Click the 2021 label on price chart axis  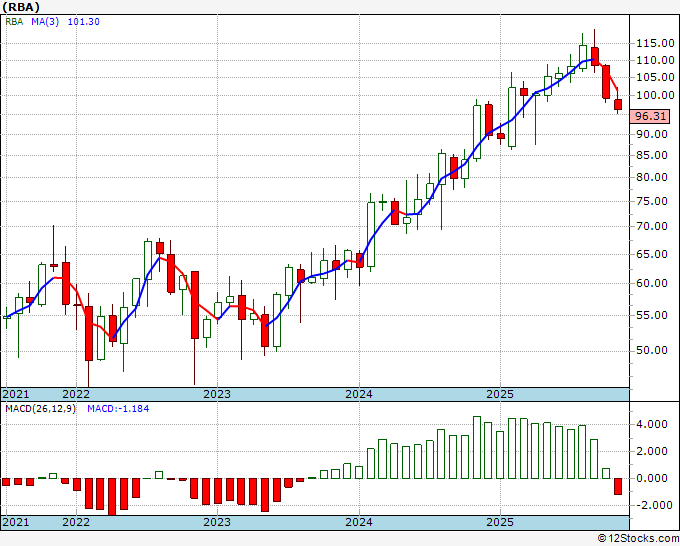coord(16,394)
